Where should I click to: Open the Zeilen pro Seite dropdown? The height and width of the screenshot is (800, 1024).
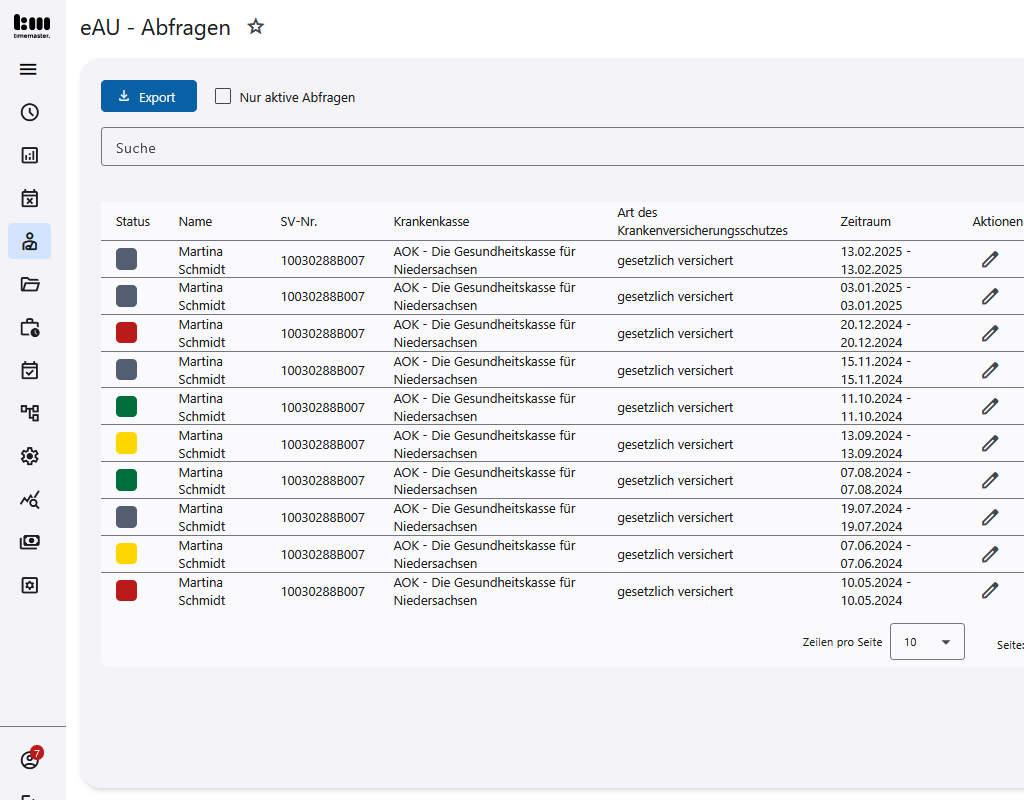click(x=927, y=642)
